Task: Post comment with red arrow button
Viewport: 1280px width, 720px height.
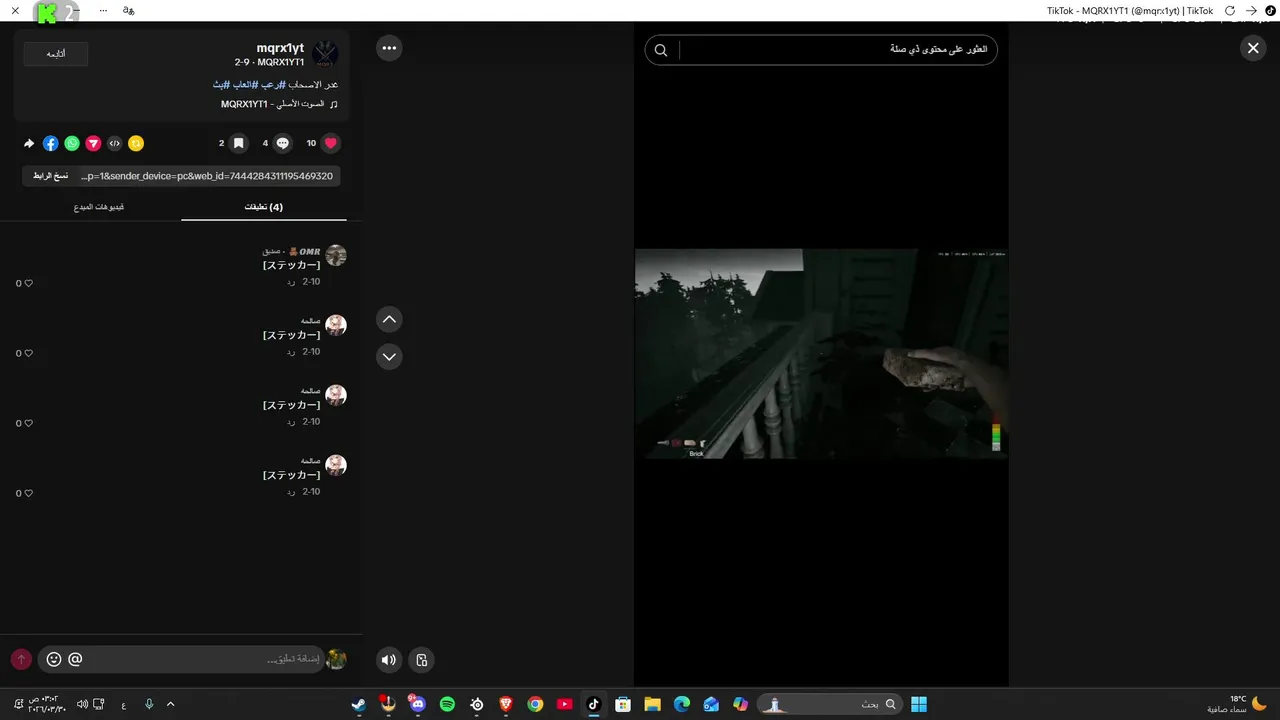Action: pyautogui.click(x=21, y=659)
